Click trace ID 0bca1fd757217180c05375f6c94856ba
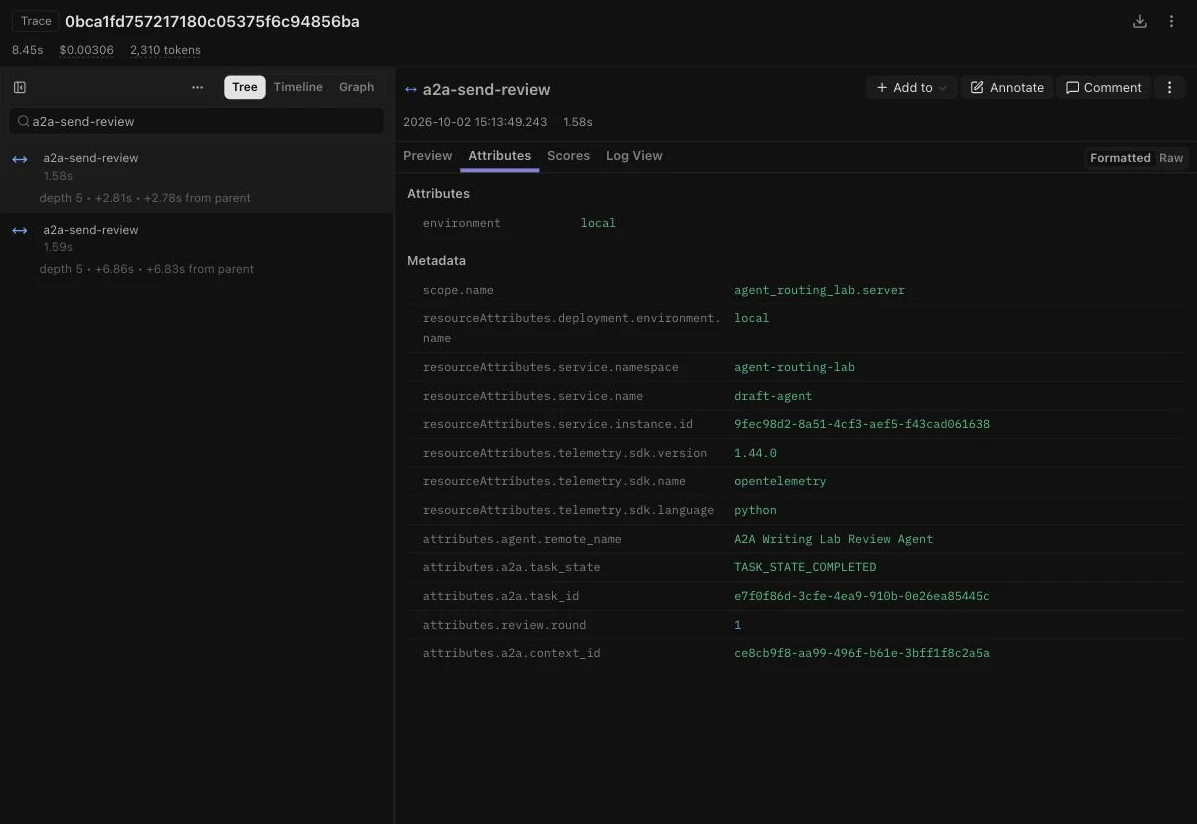Viewport: 1197px width, 824px height. pos(212,21)
